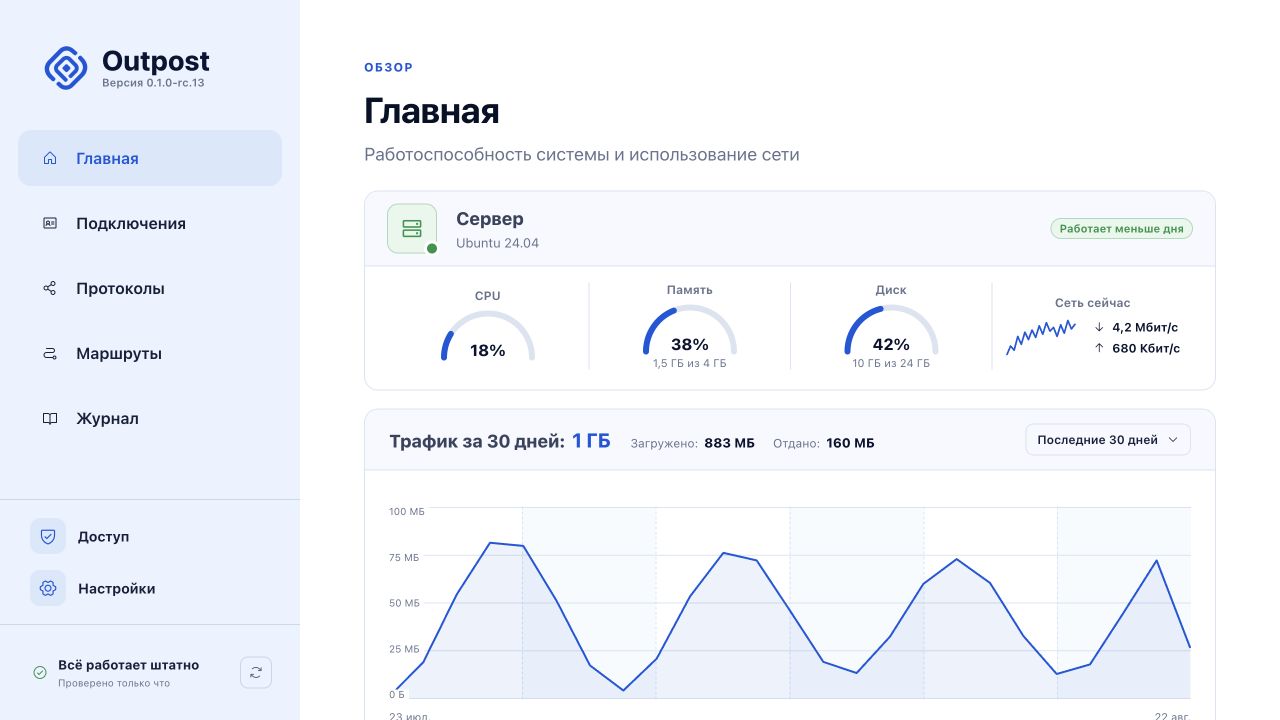Click the Журнал book icon
The width and height of the screenshot is (1280, 720).
(50, 418)
